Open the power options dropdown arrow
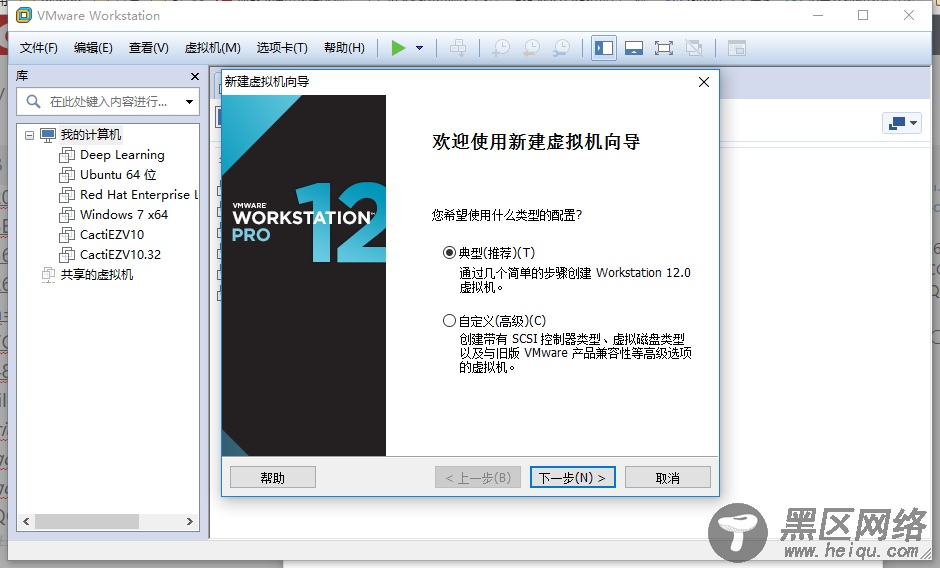This screenshot has width=940, height=568. click(420, 48)
